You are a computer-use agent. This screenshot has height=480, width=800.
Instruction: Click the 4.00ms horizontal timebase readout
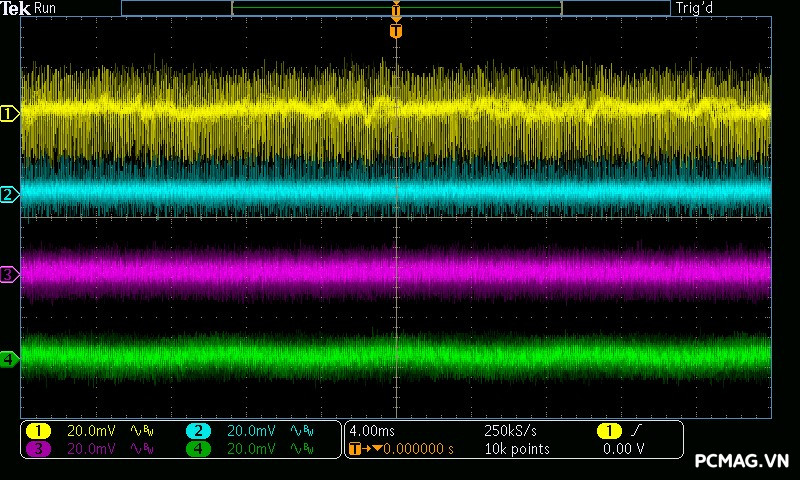pos(374,431)
